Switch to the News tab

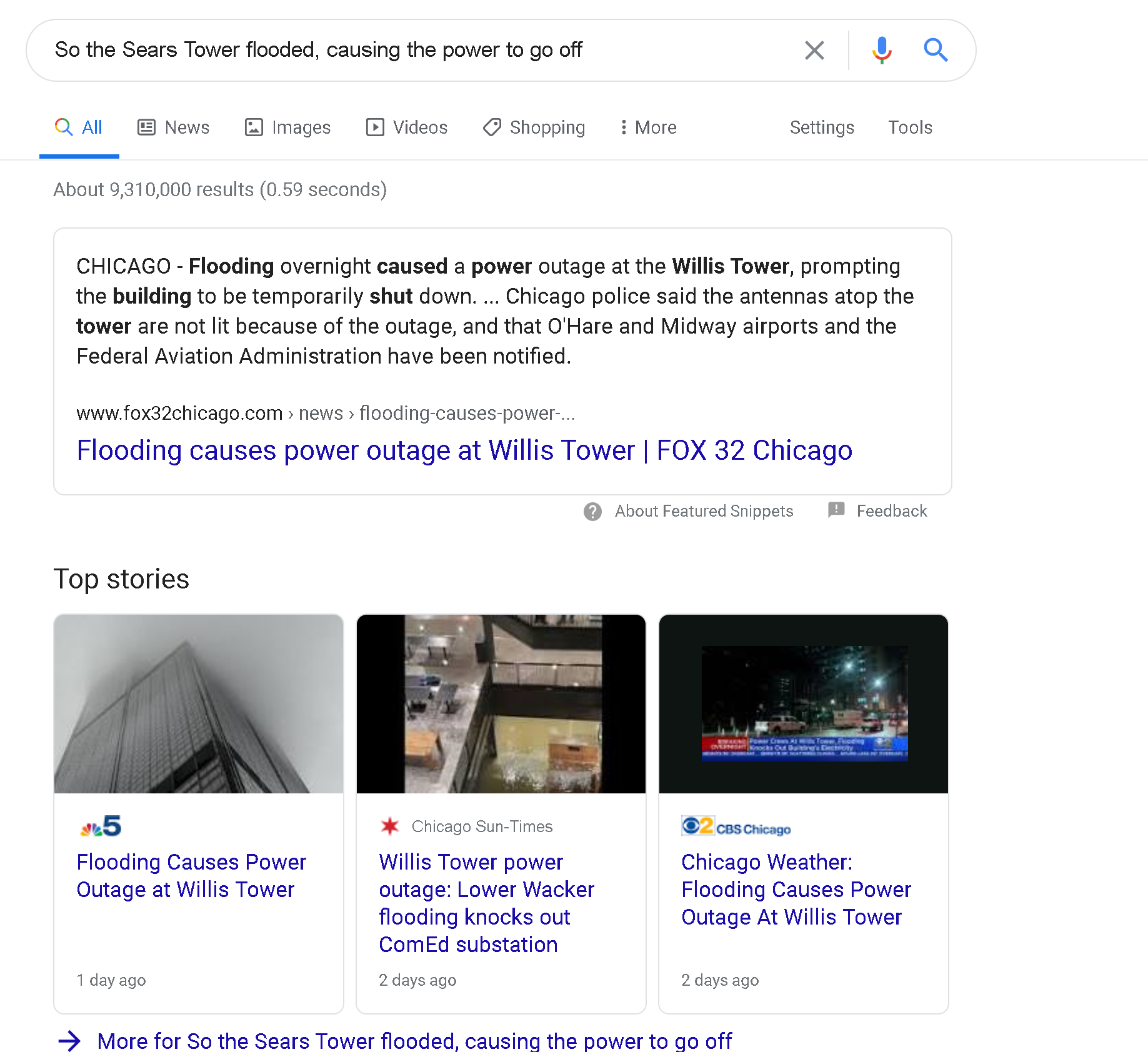coord(174,127)
